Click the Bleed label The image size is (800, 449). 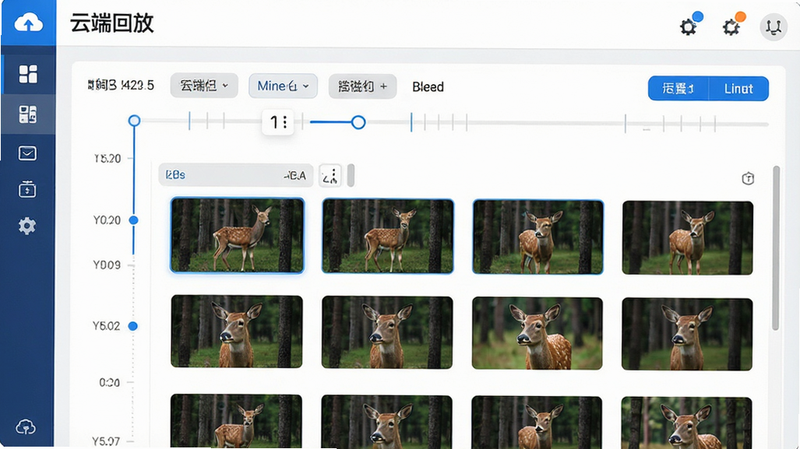point(428,87)
